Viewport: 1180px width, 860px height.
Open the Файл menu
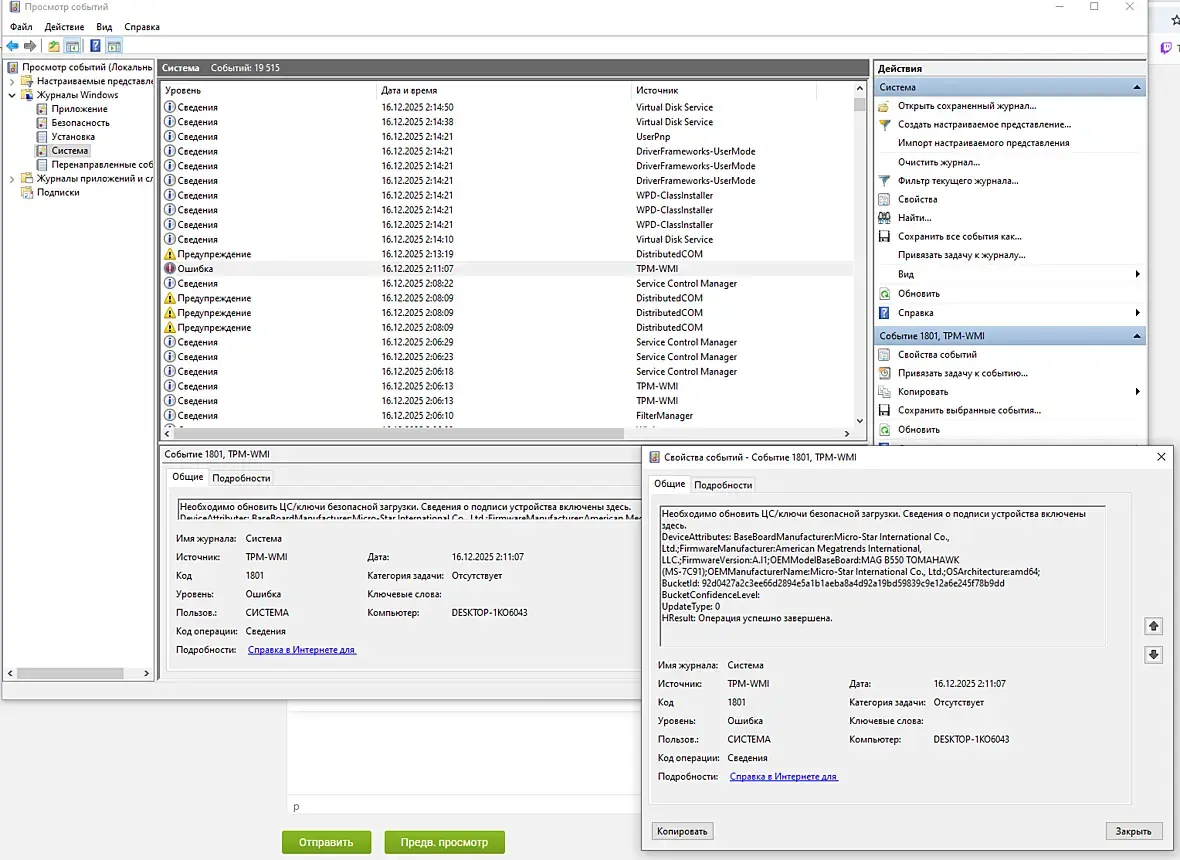click(21, 27)
